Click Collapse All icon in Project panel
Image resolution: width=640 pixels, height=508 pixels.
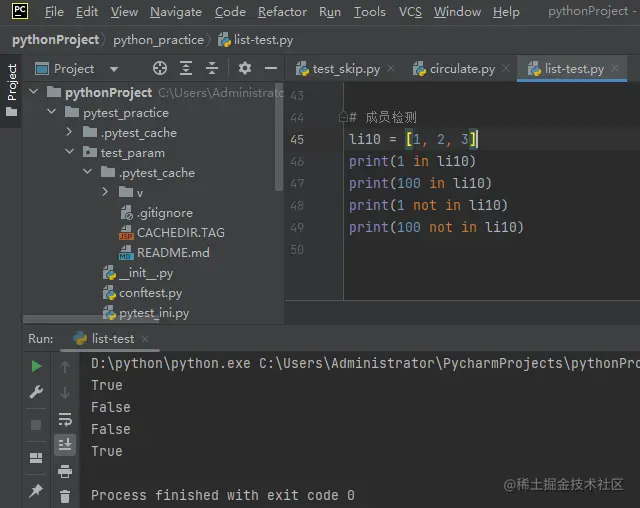pyautogui.click(x=212, y=68)
